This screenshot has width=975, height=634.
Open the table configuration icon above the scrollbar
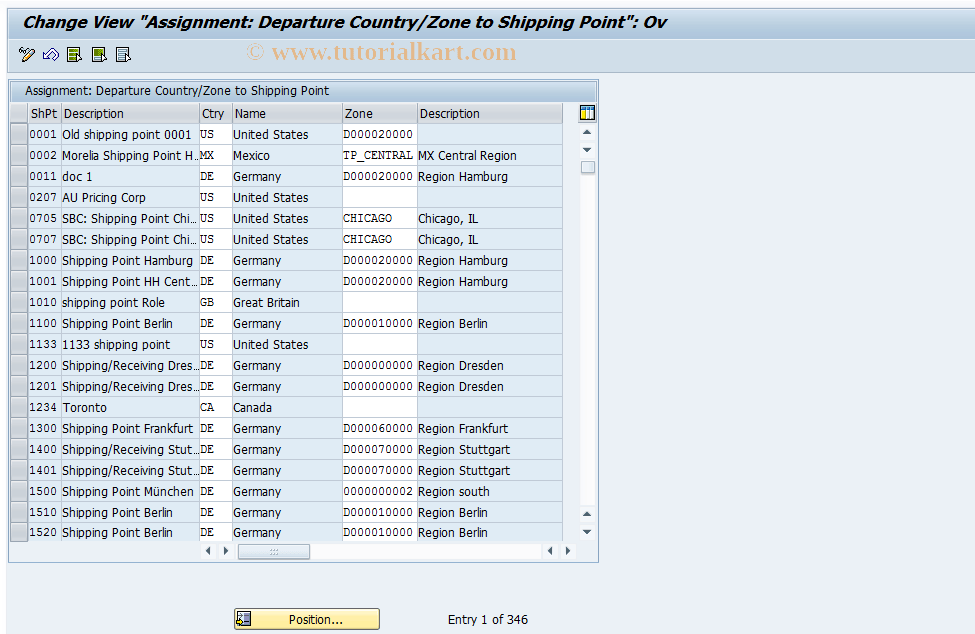586,113
